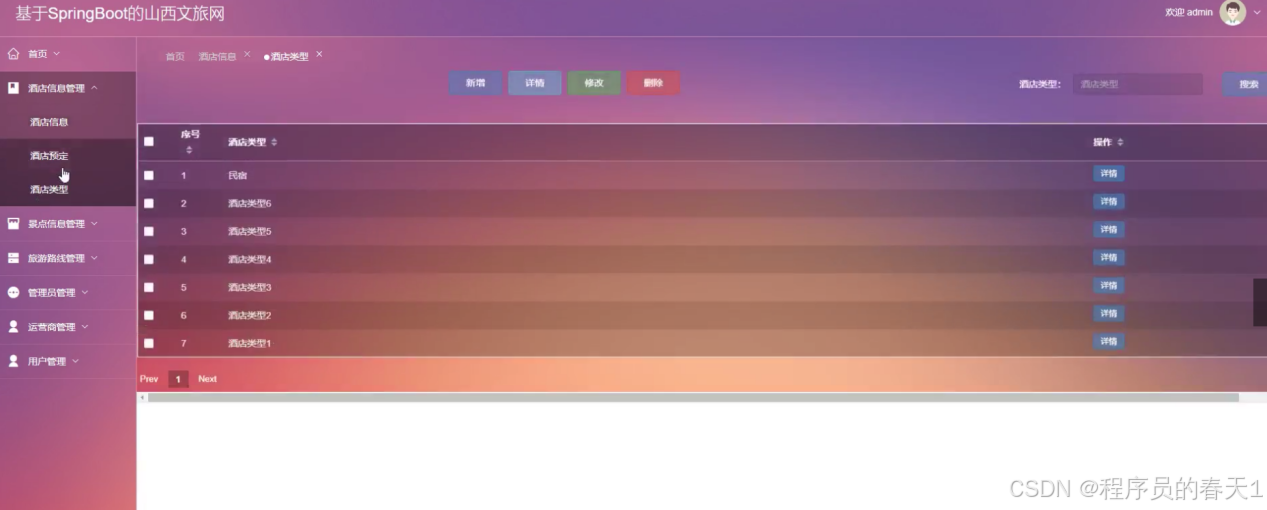The image size is (1267, 510).
Task: Collapse the 酒店信息管理 chevron
Action: (x=94, y=88)
